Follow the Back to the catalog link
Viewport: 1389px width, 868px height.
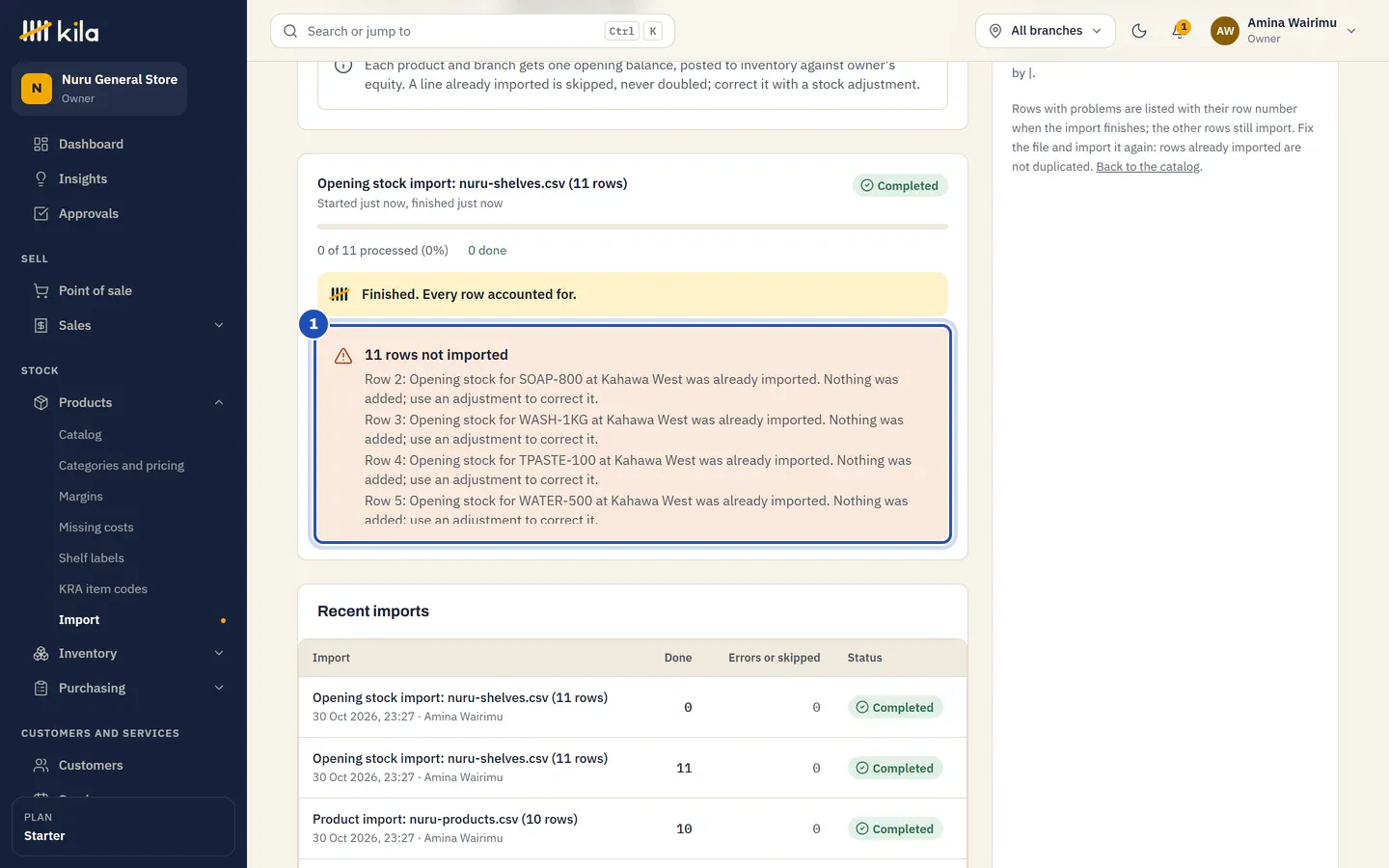1148,167
